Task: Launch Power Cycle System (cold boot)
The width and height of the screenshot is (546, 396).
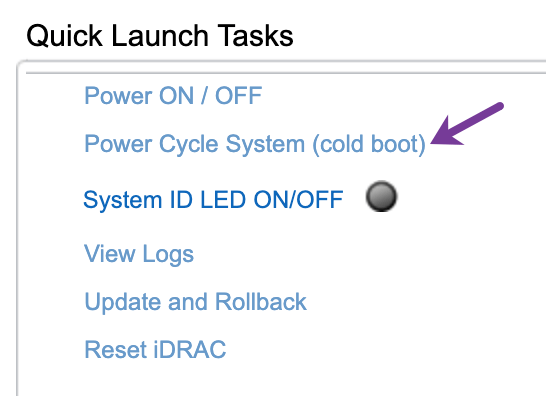Action: [255, 144]
